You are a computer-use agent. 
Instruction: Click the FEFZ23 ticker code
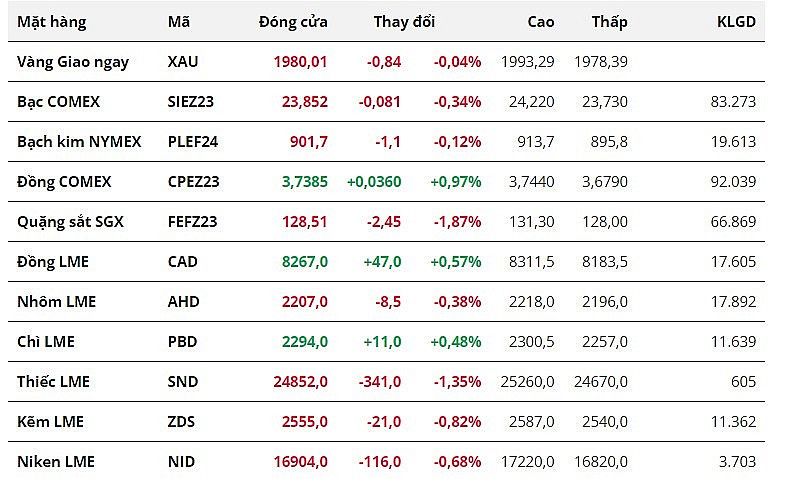(x=193, y=222)
